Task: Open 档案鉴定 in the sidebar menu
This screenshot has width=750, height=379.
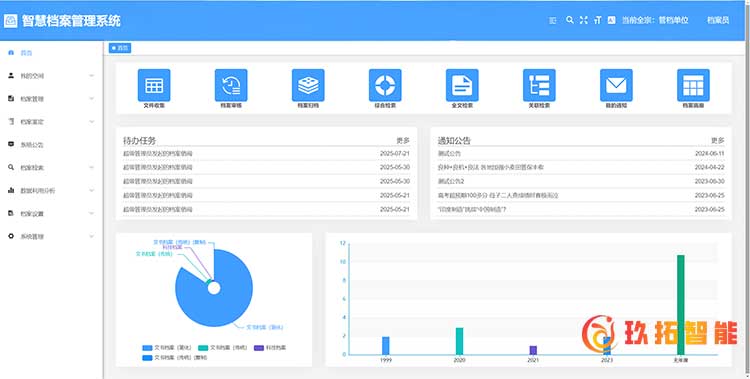Action: pyautogui.click(x=51, y=122)
